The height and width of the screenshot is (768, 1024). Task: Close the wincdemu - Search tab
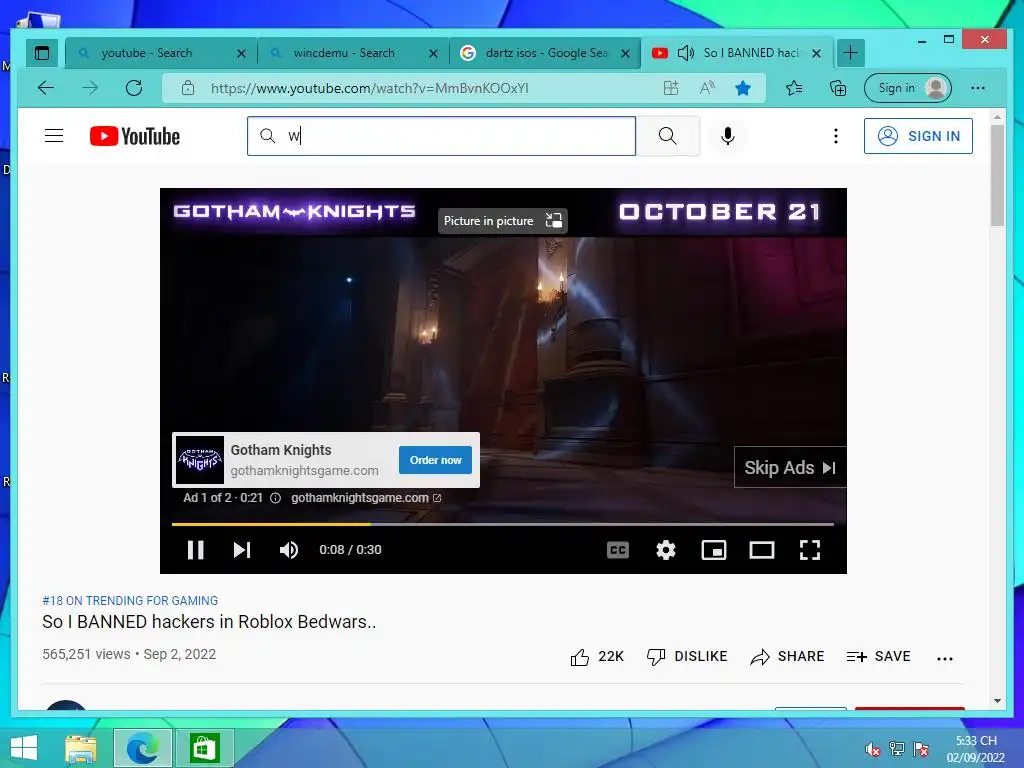pos(433,54)
